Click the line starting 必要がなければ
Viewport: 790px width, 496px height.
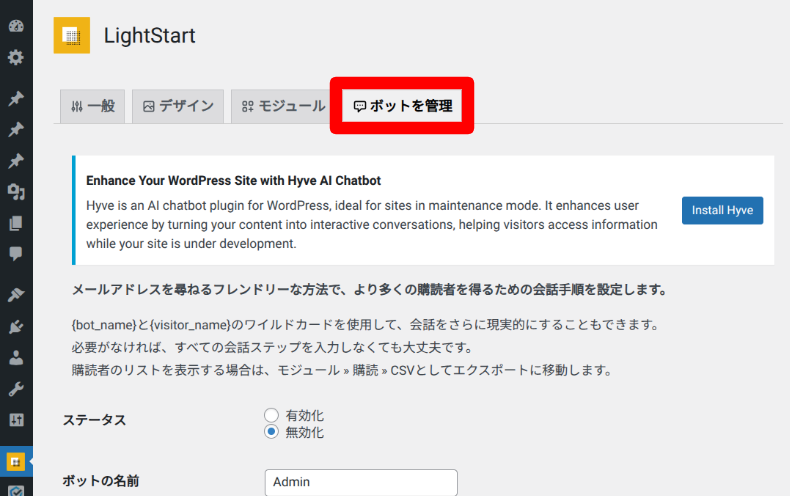272,347
